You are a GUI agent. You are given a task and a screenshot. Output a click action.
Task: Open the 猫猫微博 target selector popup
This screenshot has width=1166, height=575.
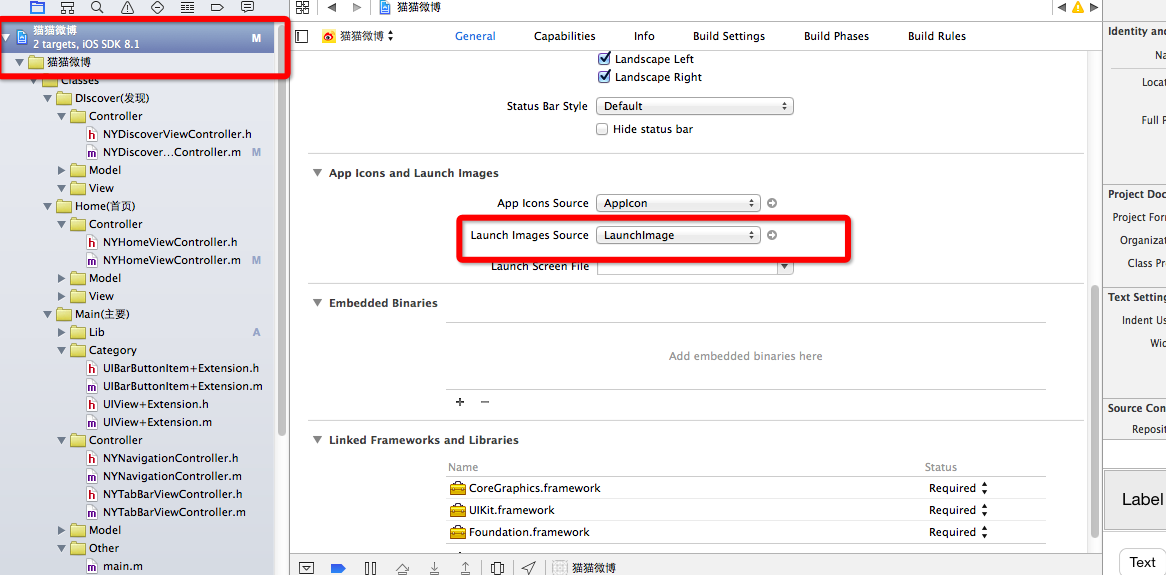[358, 36]
